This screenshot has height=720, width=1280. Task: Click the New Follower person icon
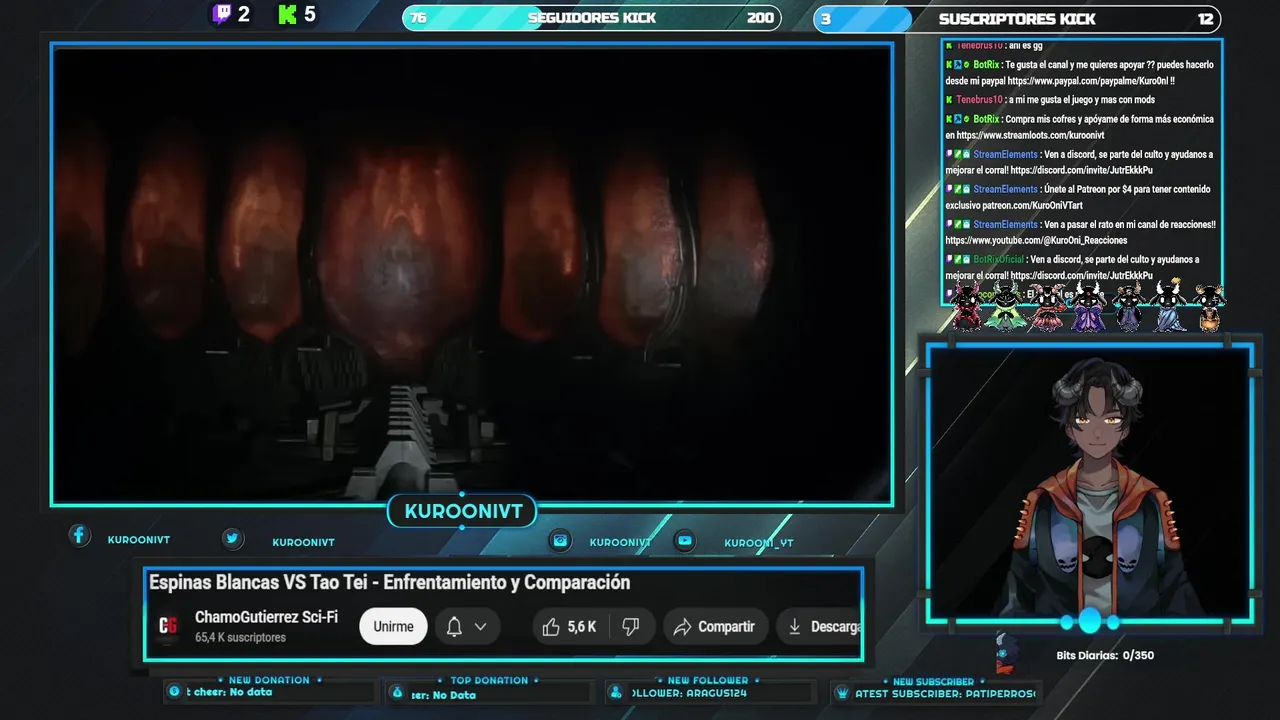click(616, 693)
